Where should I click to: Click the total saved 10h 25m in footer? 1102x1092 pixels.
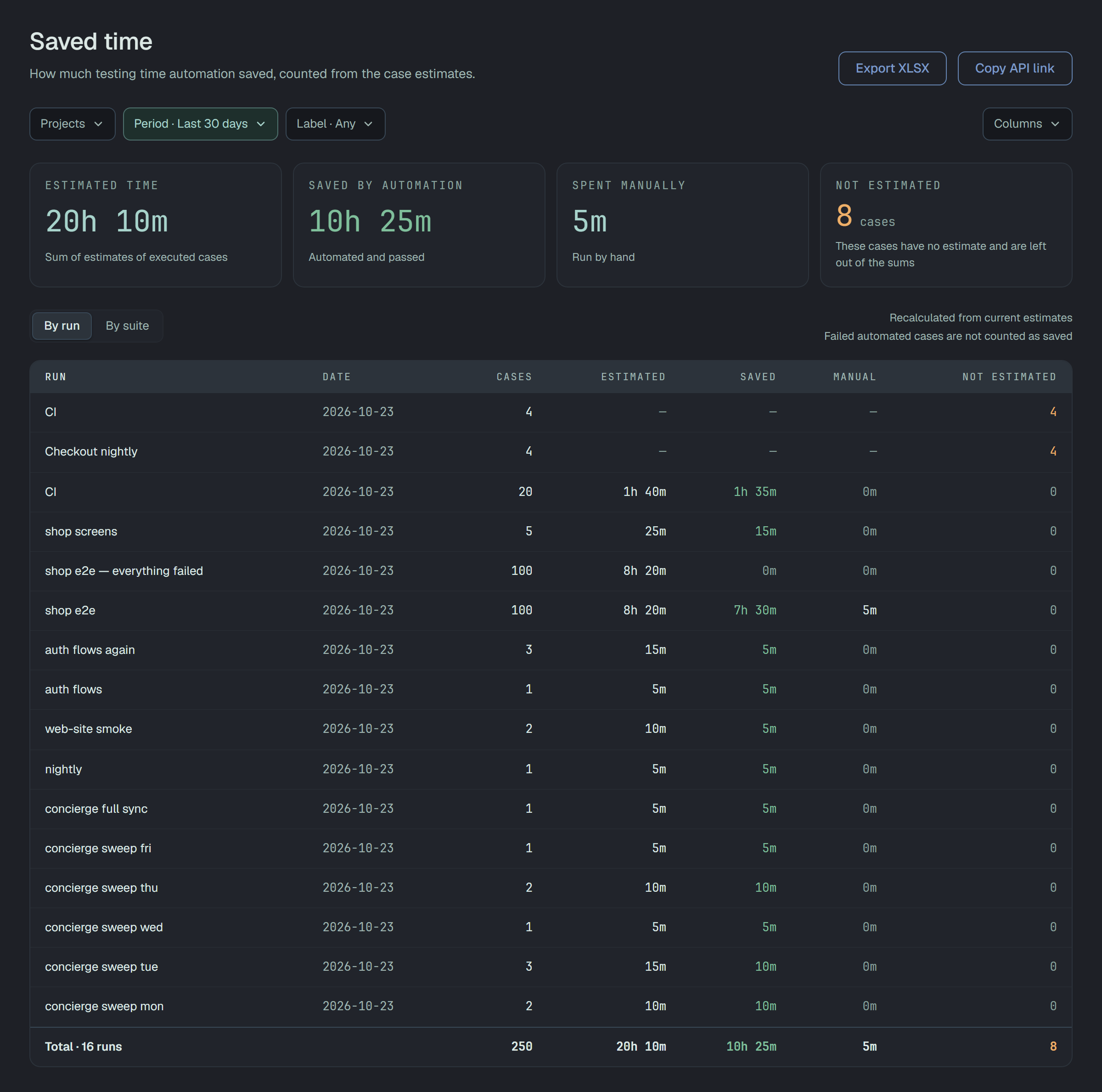coord(751,1047)
